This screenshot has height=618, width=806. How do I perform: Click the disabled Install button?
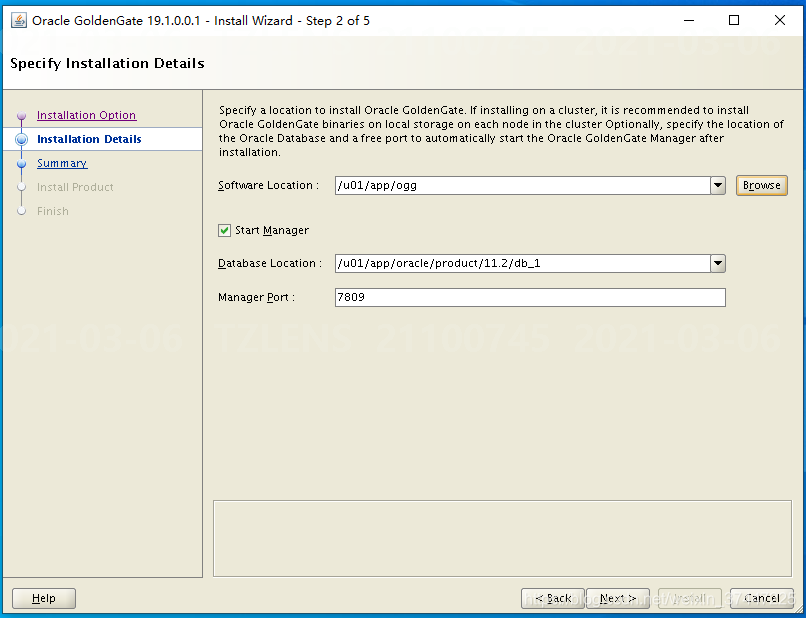click(x=690, y=598)
